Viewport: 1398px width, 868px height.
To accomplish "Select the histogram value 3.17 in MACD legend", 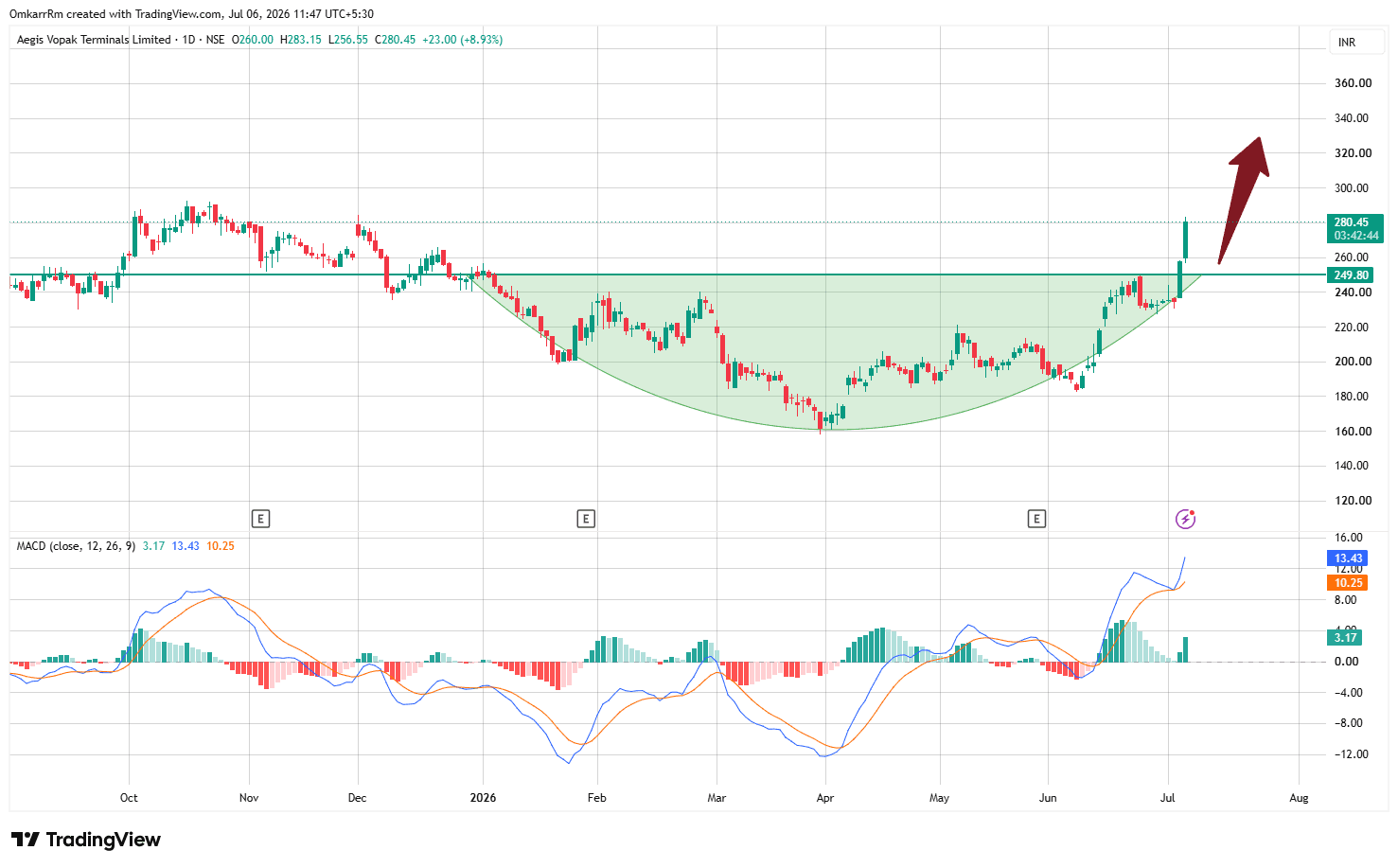I will (153, 546).
